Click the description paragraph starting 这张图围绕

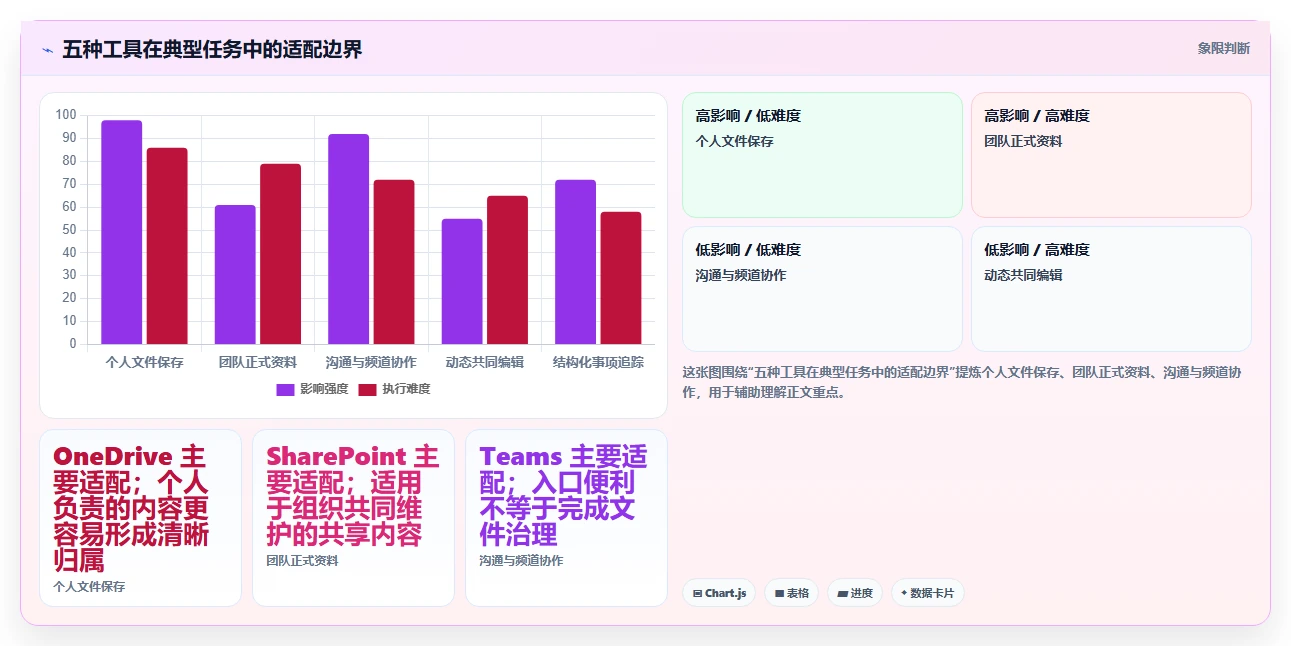[966, 382]
